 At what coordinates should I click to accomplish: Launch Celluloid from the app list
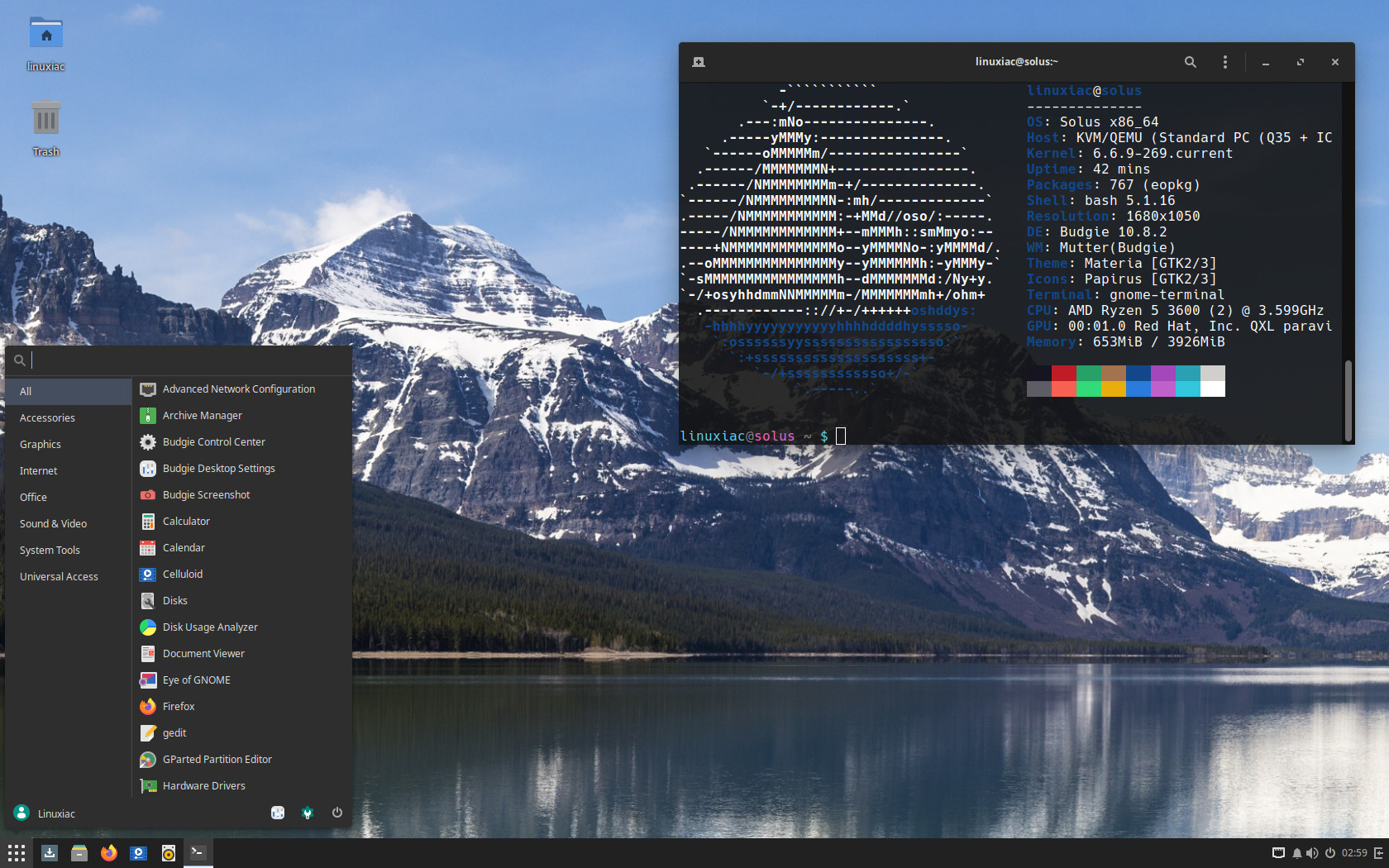(x=242, y=574)
